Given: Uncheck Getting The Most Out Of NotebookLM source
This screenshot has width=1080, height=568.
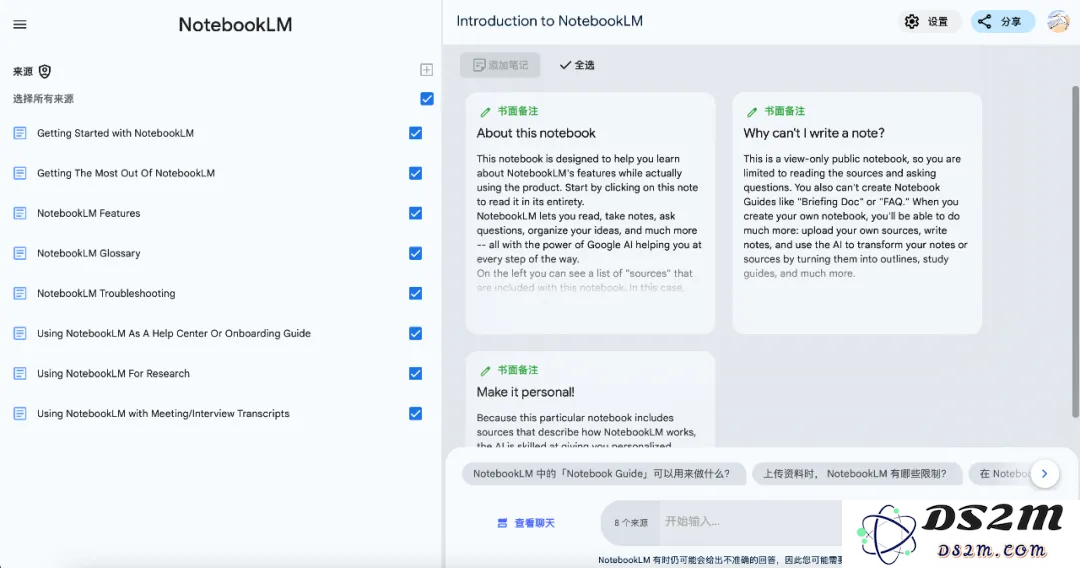Looking at the screenshot, I should pyautogui.click(x=415, y=173).
